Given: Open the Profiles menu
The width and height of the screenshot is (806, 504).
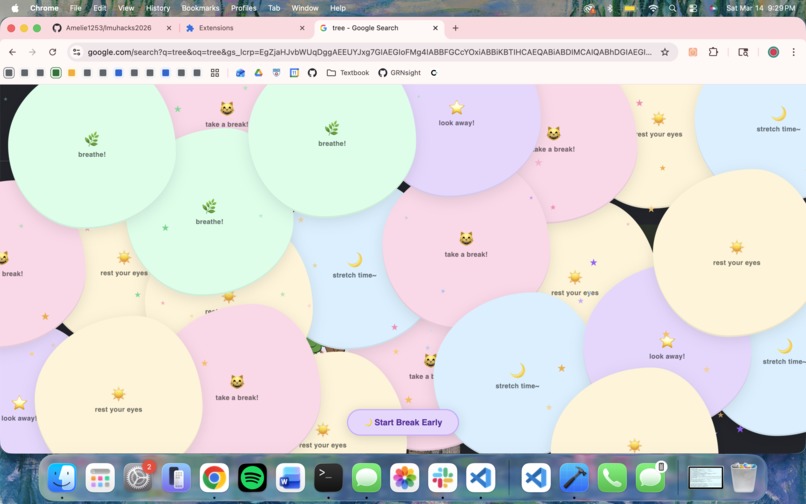Looking at the screenshot, I should [x=244, y=8].
